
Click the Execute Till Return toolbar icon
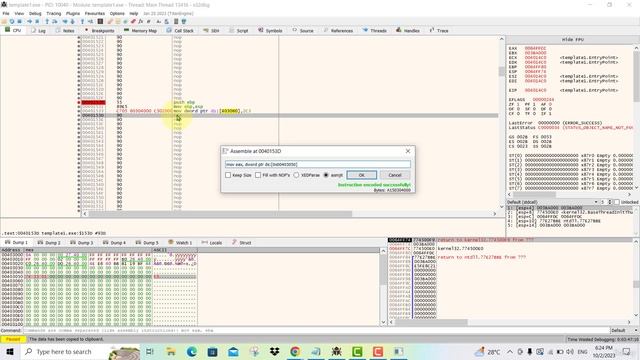click(x=82, y=21)
